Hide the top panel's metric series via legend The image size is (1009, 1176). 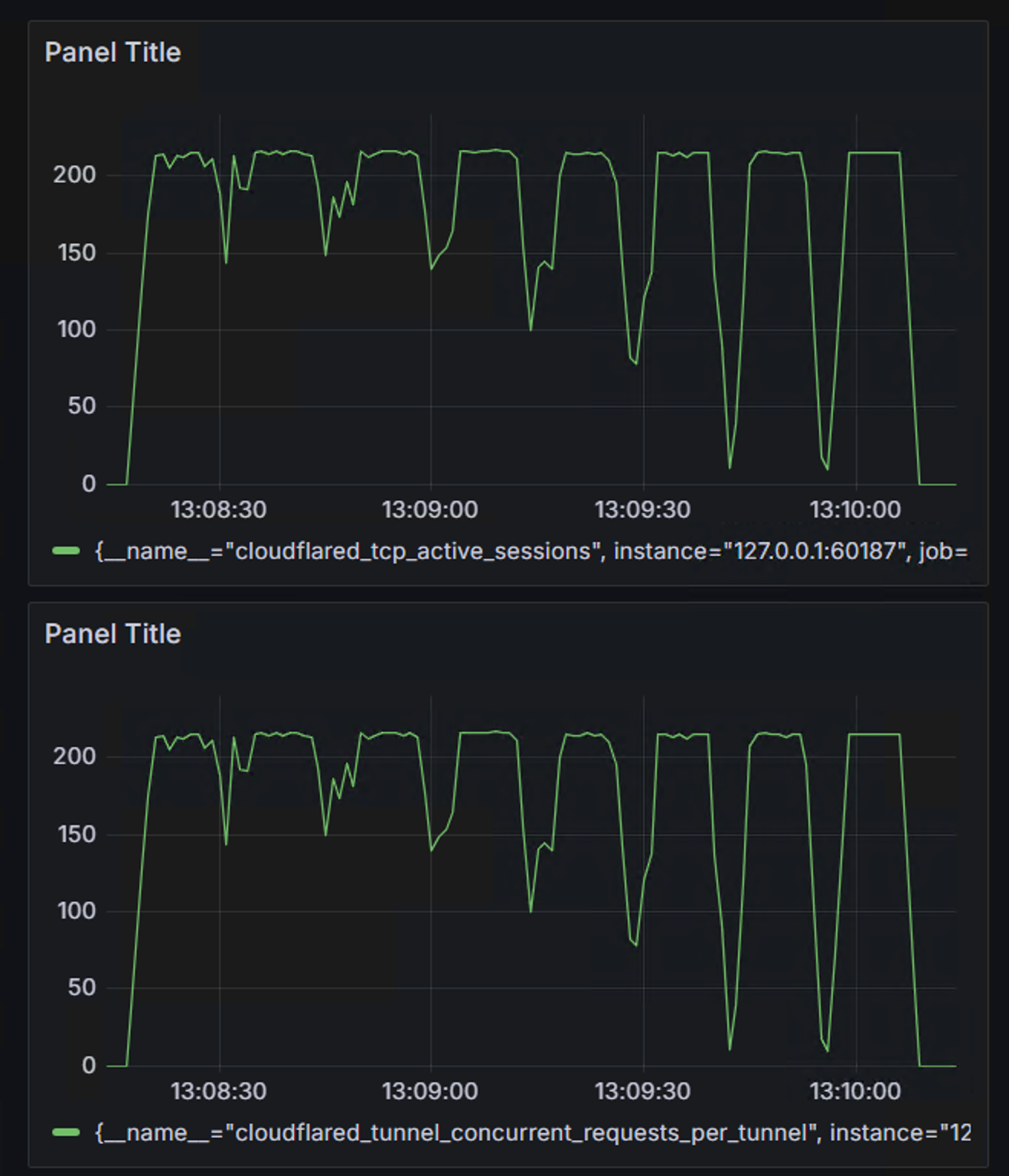(306, 550)
